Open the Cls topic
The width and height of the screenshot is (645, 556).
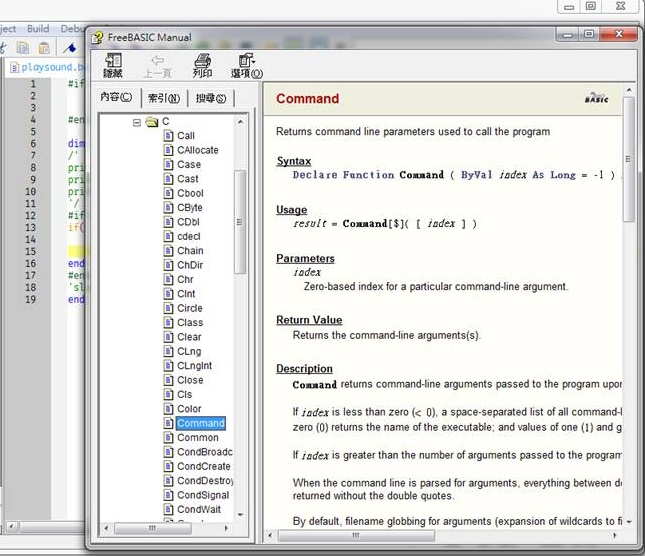pyautogui.click(x=184, y=395)
